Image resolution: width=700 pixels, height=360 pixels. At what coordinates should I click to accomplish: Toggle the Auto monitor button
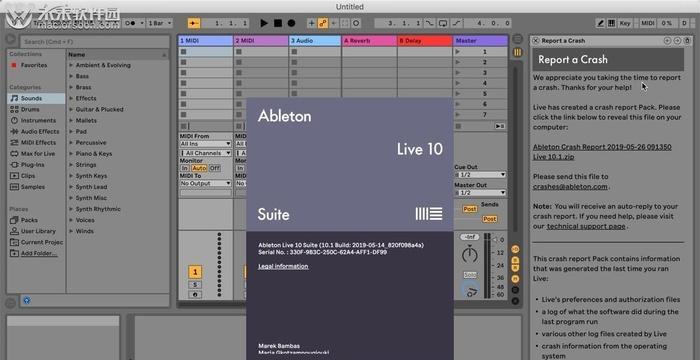tap(199, 168)
